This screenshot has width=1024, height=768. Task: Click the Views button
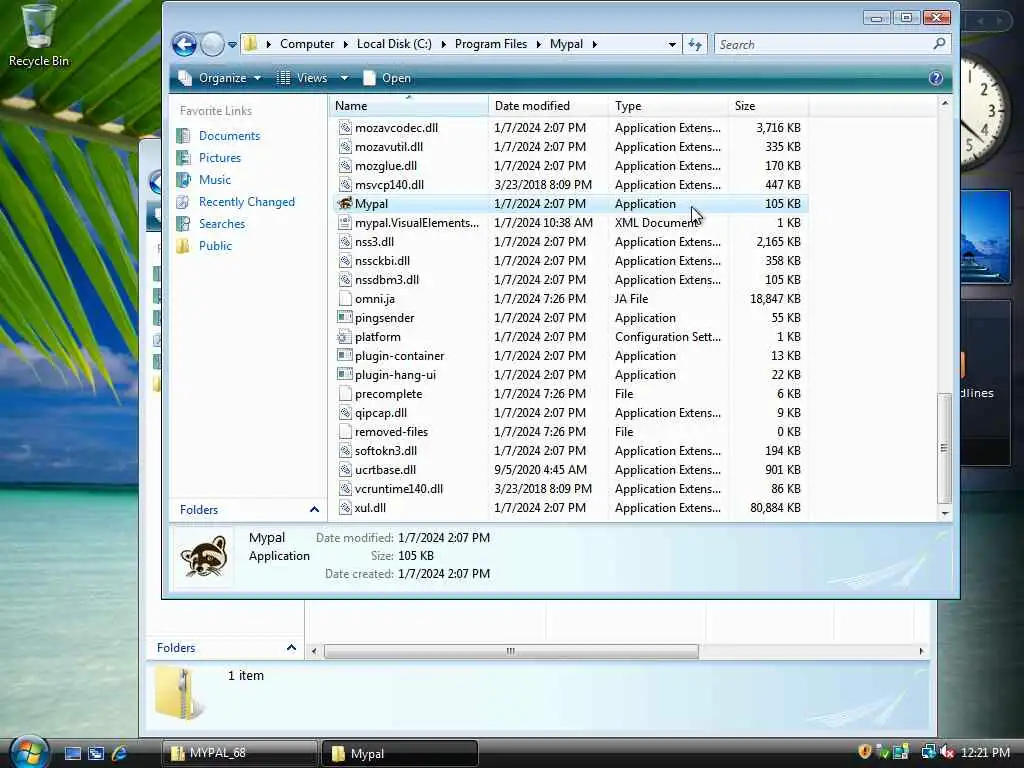coord(303,78)
